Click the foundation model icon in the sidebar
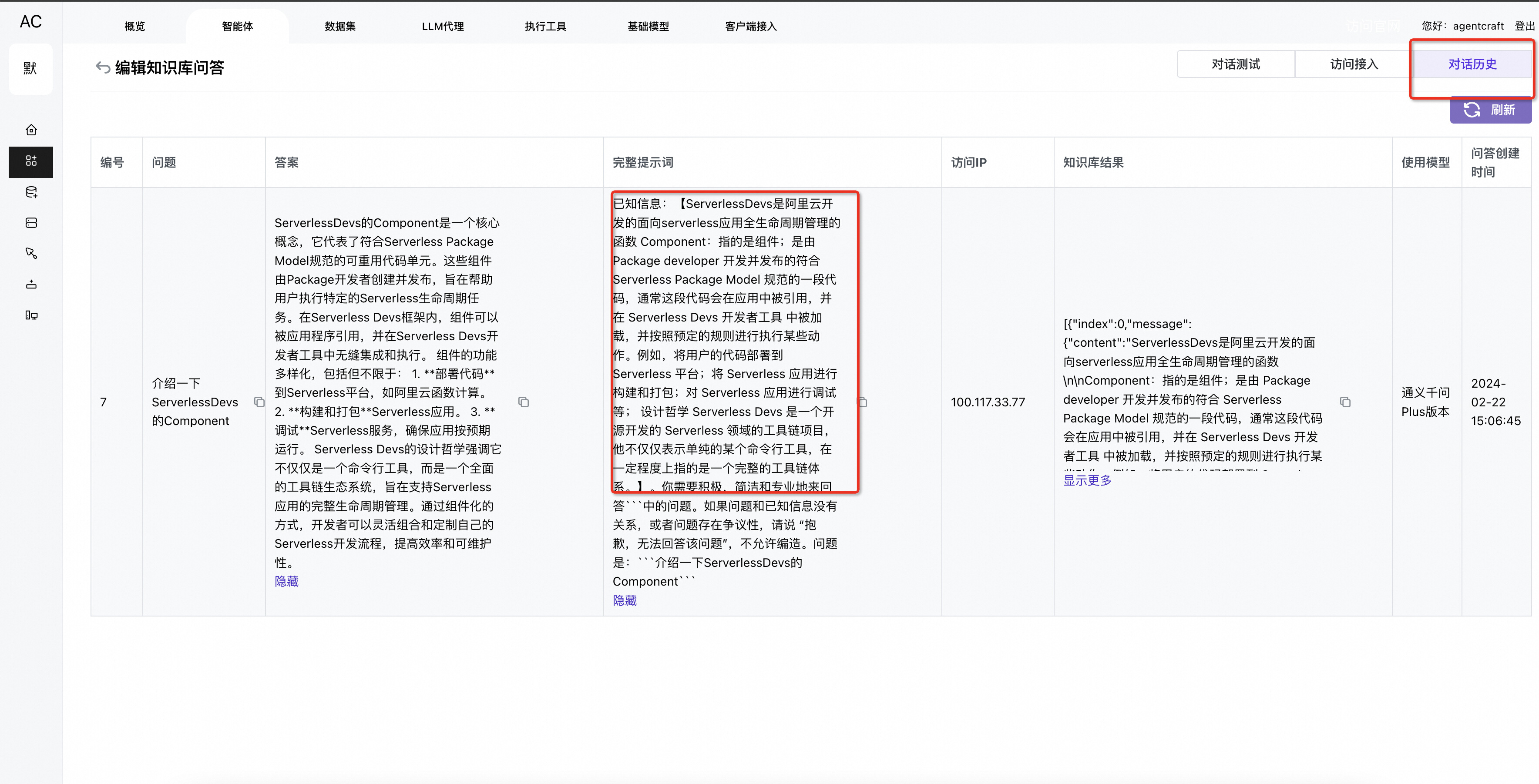 (31, 284)
